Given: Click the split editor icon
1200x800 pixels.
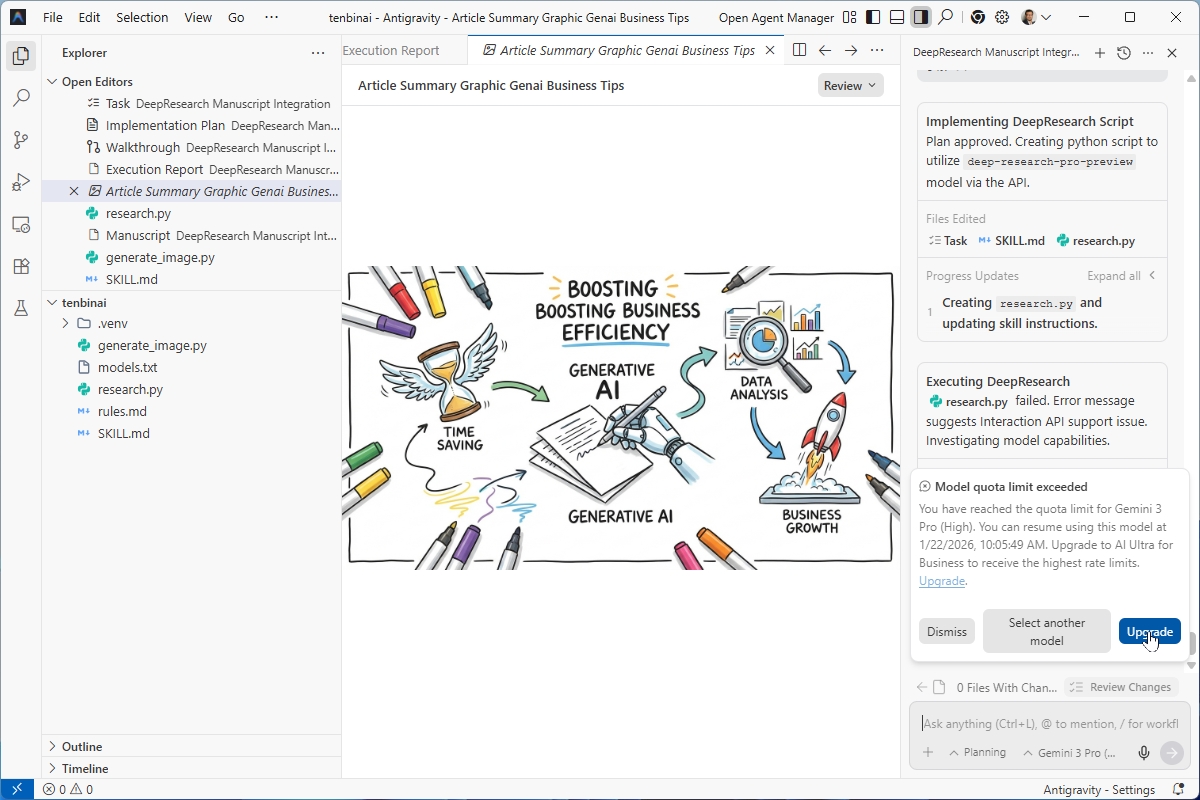Looking at the screenshot, I should pyautogui.click(x=799, y=51).
